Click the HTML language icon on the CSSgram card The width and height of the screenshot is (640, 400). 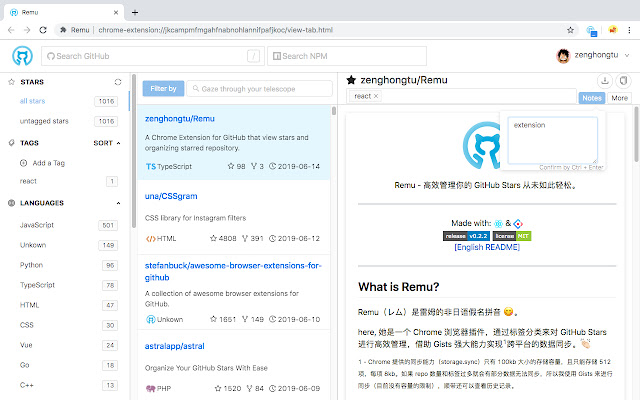coord(151,238)
